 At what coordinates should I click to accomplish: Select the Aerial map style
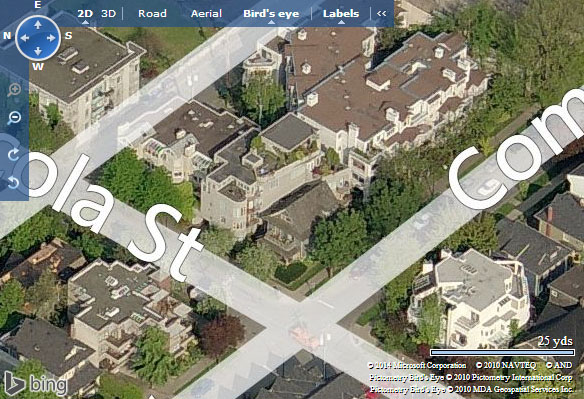tap(206, 14)
